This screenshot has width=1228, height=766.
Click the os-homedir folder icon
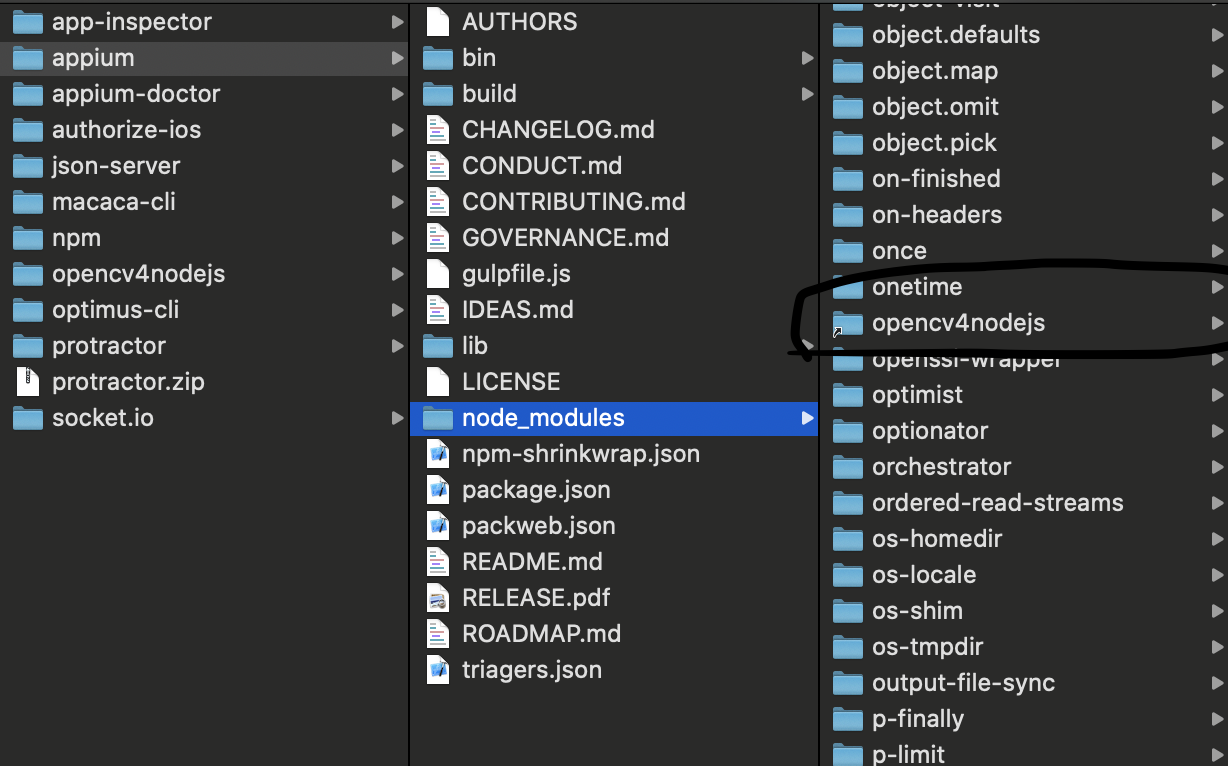point(848,539)
